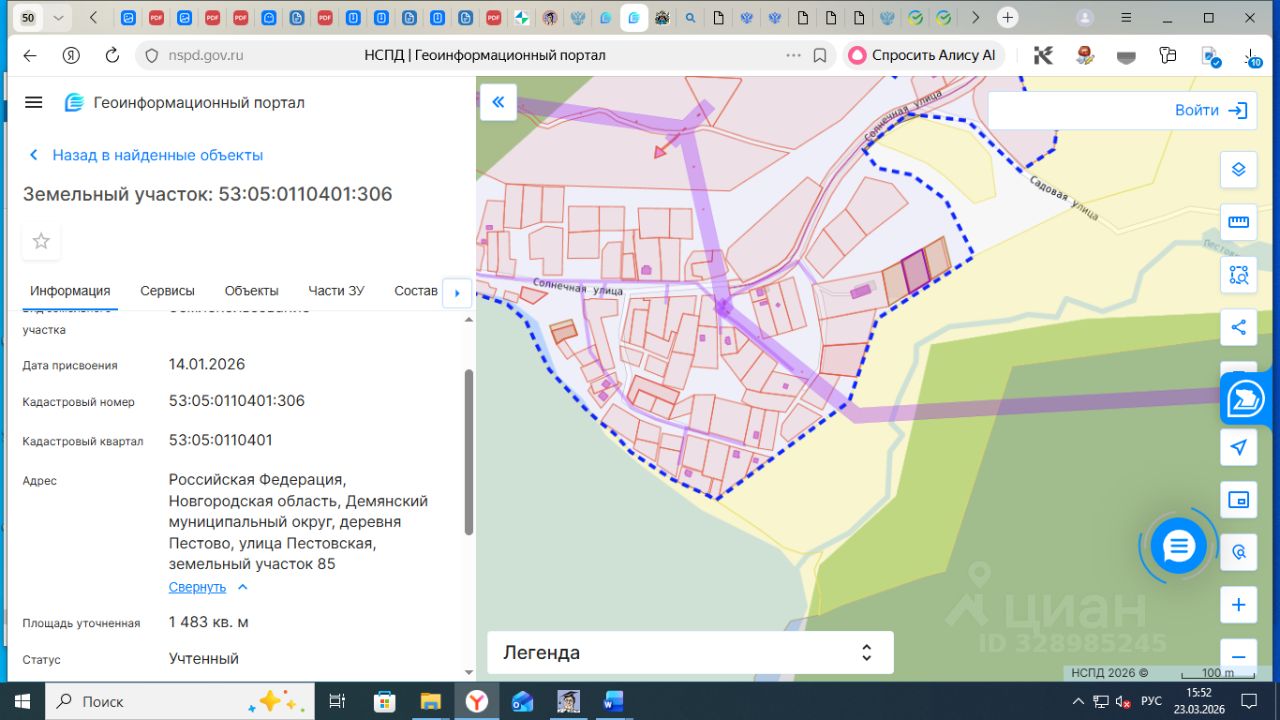Open the hamburger menu of the portal
Viewport: 1280px width, 720px height.
click(34, 102)
